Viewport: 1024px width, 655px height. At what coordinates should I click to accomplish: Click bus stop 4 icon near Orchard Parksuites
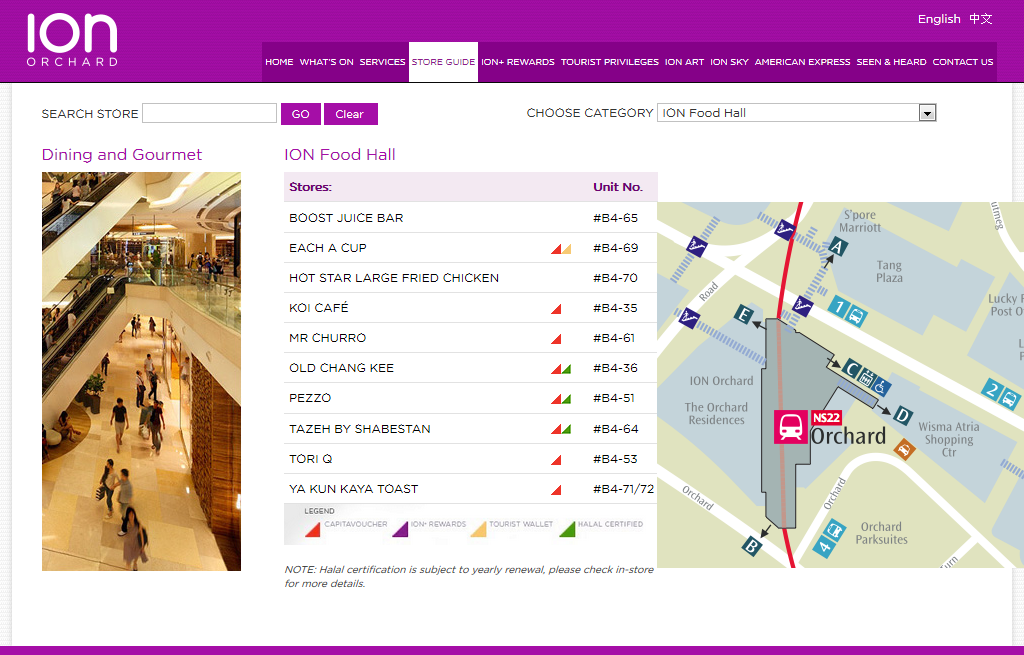829,537
